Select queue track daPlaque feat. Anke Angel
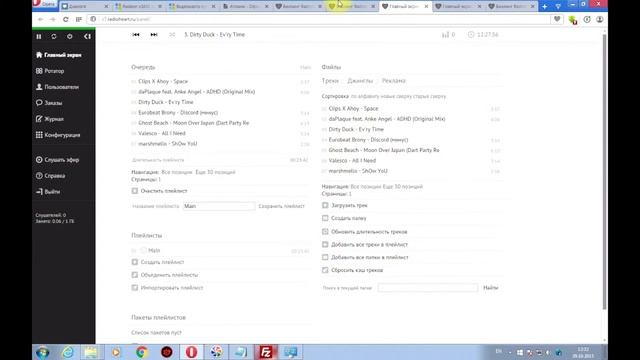The image size is (640, 360). [x=196, y=92]
